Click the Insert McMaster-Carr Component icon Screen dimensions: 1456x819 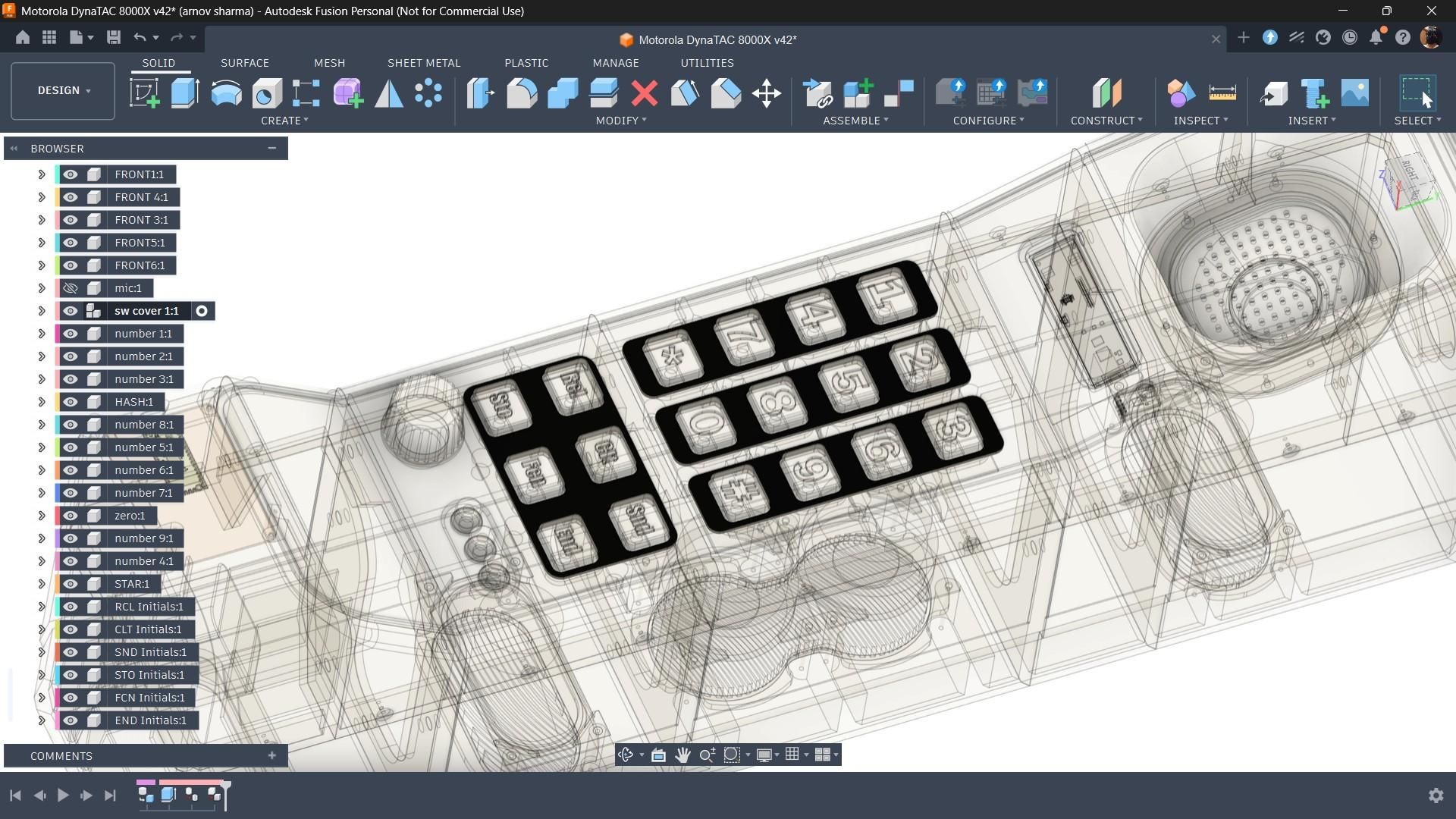pyautogui.click(x=1315, y=93)
